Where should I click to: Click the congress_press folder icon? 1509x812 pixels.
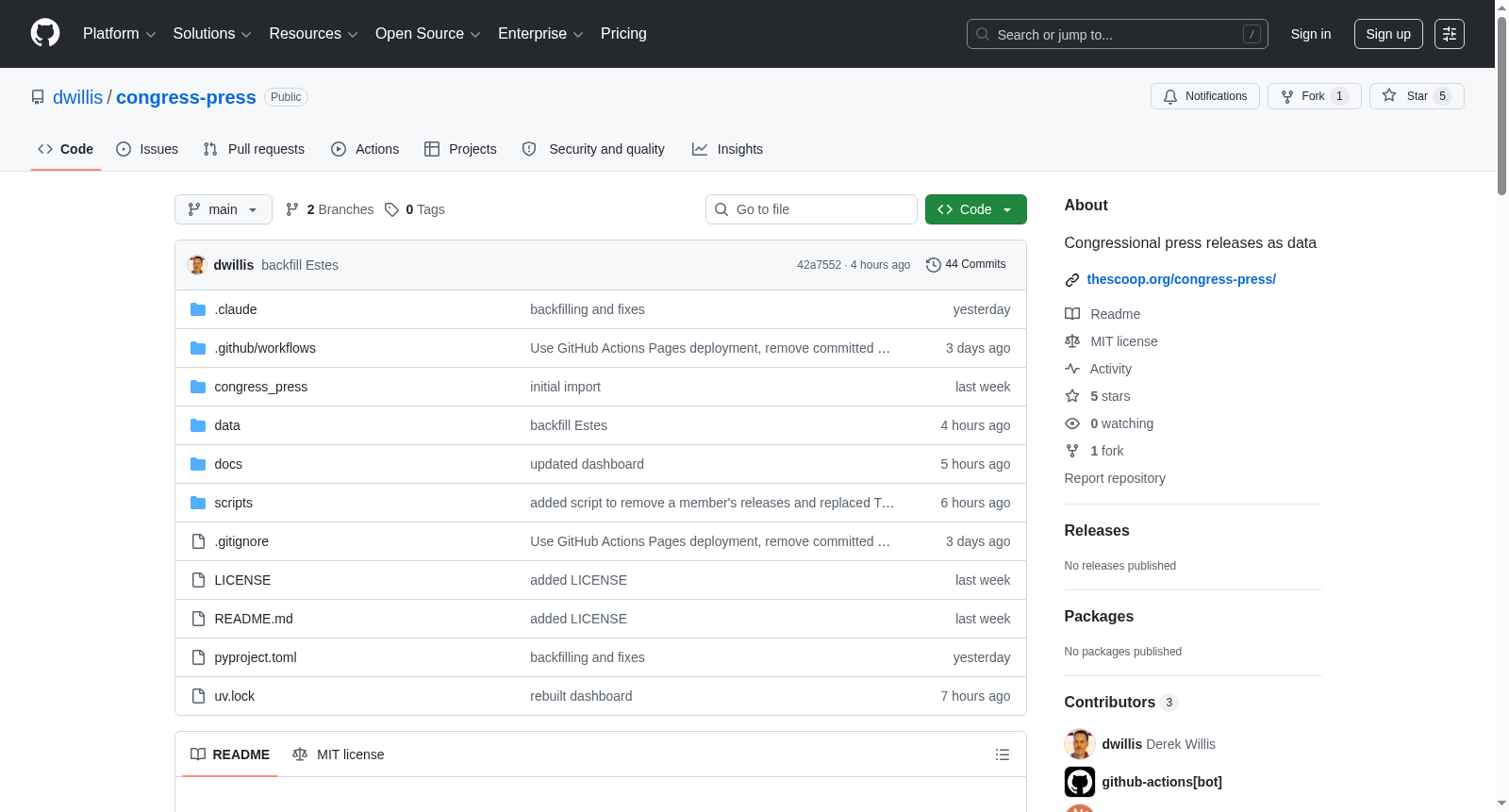click(x=198, y=387)
